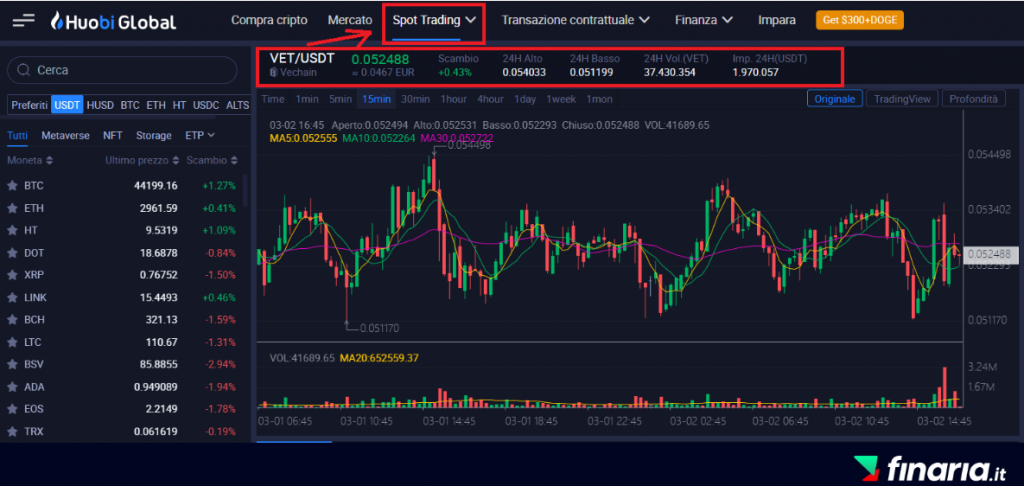
Task: Open the hamburger menu icon
Action: coord(23,20)
